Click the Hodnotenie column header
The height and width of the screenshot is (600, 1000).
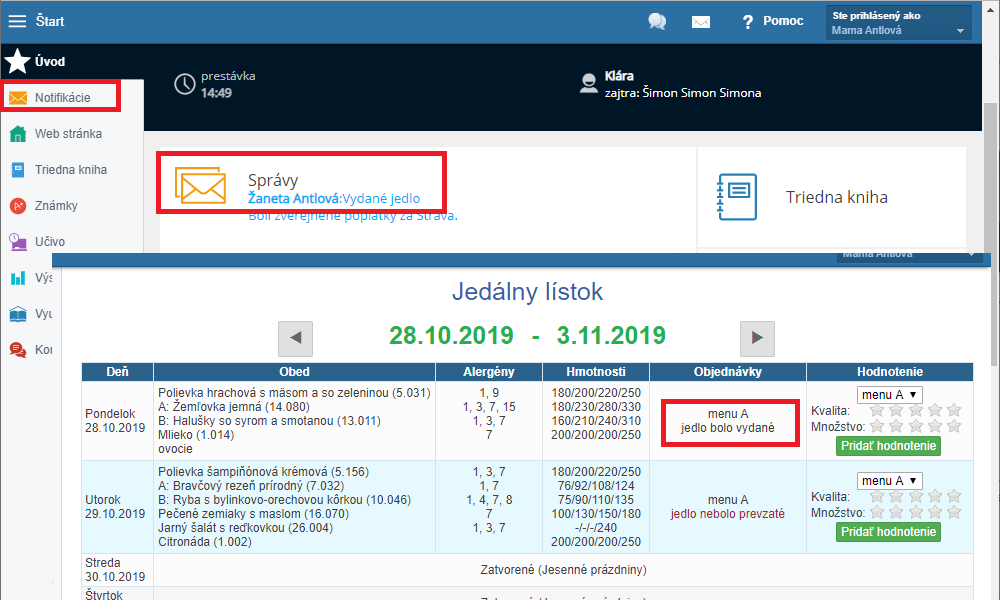[x=890, y=372]
